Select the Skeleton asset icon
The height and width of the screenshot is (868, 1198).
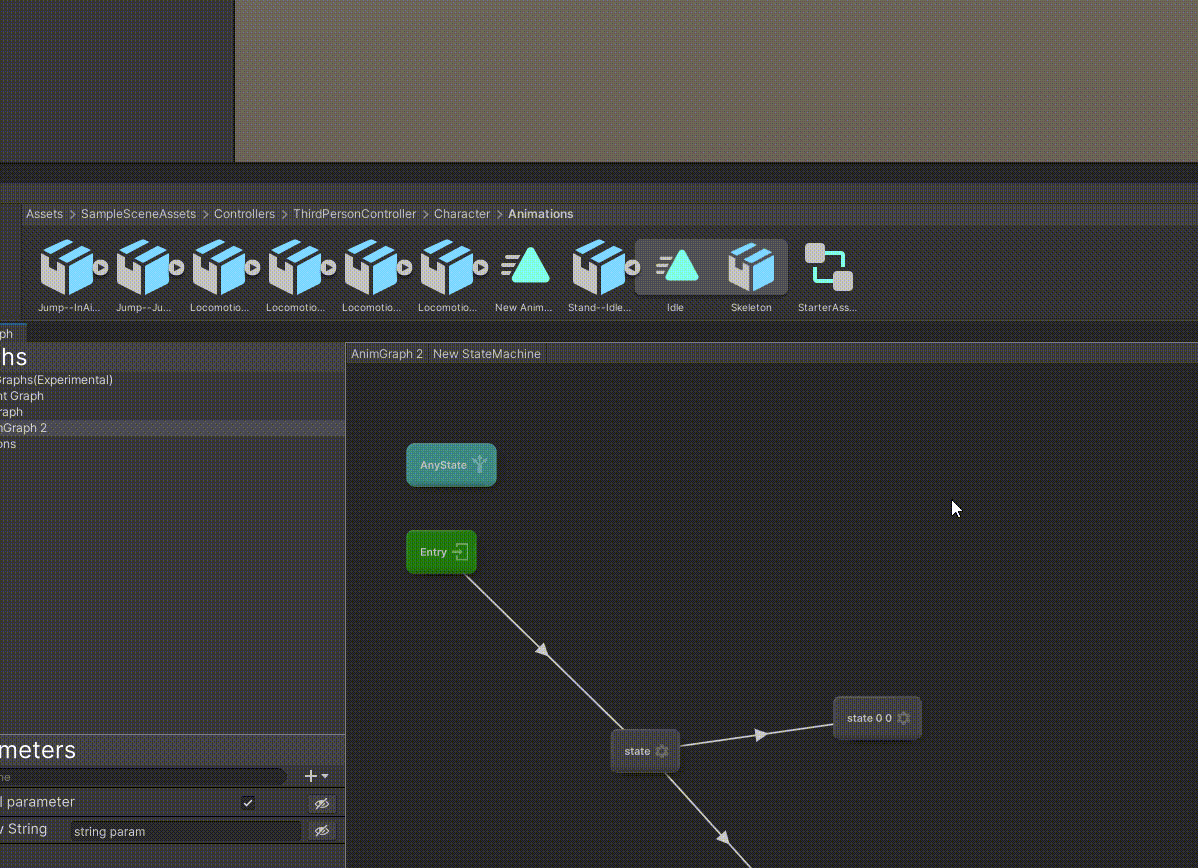pyautogui.click(x=751, y=268)
